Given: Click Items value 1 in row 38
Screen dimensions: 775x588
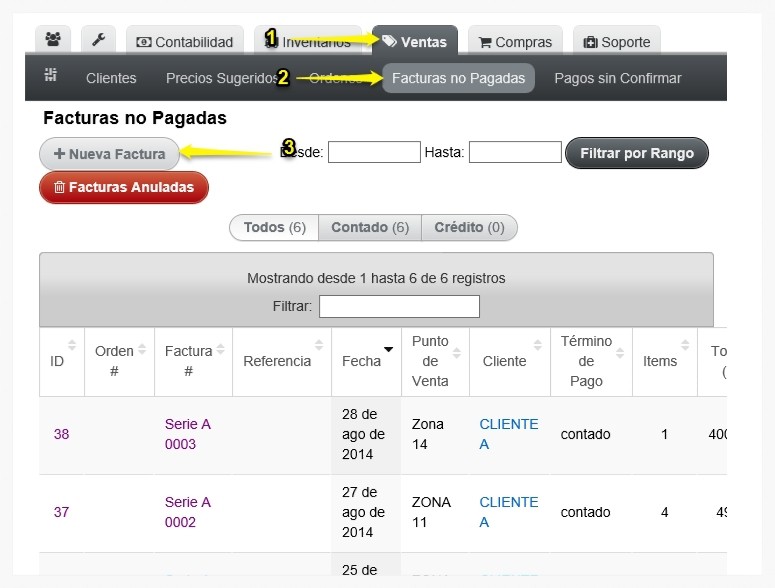Looking at the screenshot, I should 665,434.
